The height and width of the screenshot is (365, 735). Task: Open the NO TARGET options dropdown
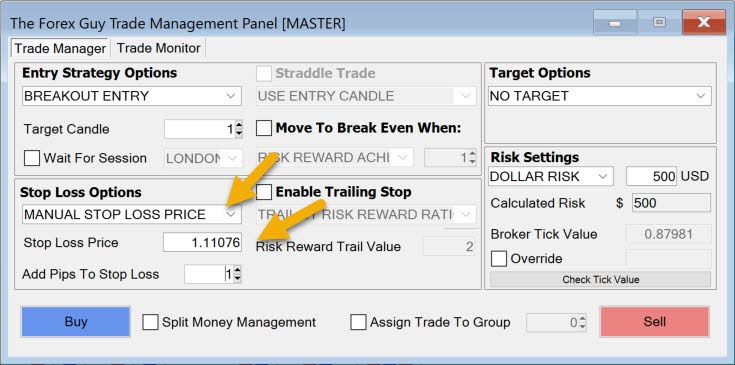click(600, 96)
